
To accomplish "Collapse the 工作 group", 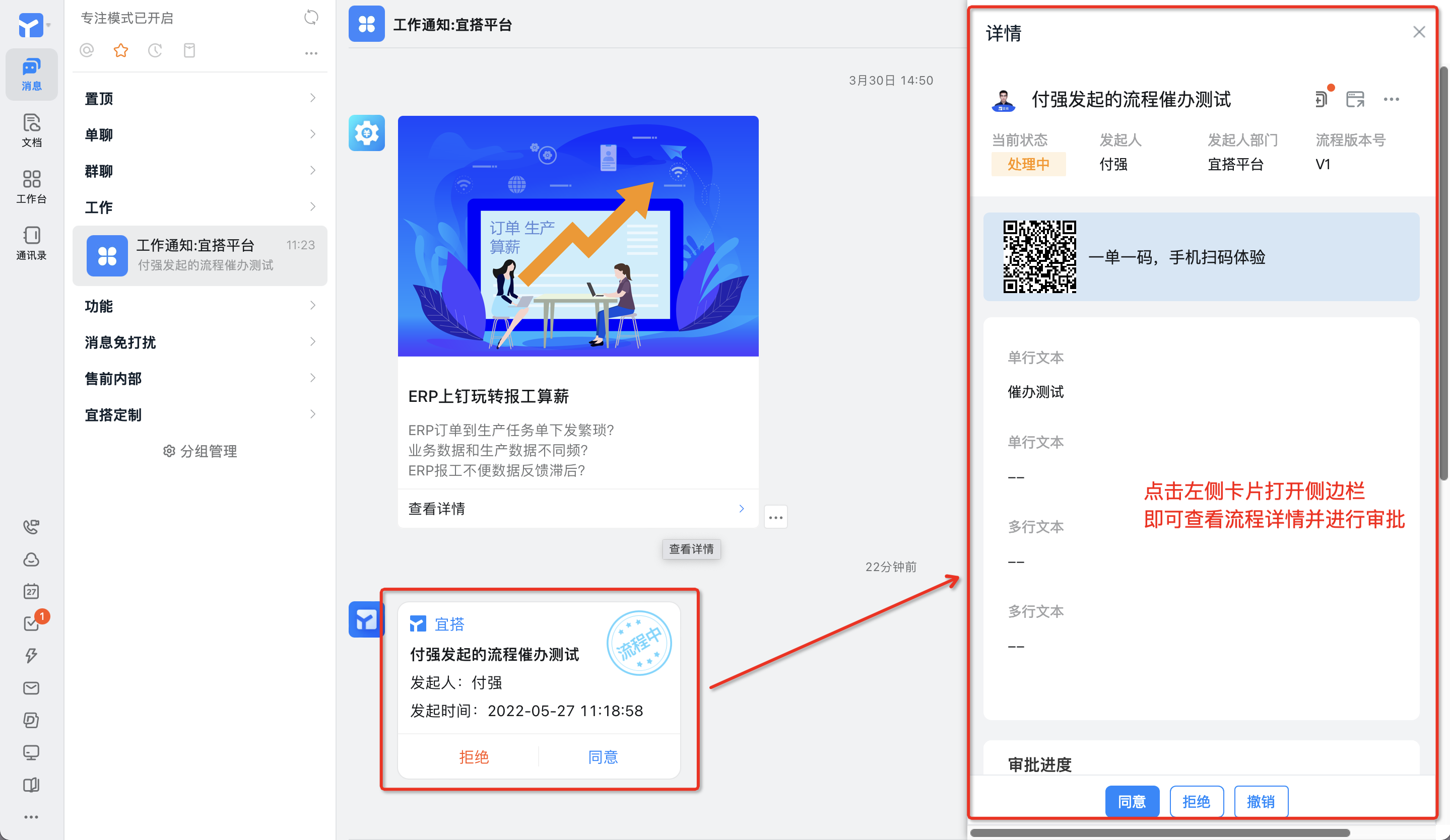I will tap(200, 207).
